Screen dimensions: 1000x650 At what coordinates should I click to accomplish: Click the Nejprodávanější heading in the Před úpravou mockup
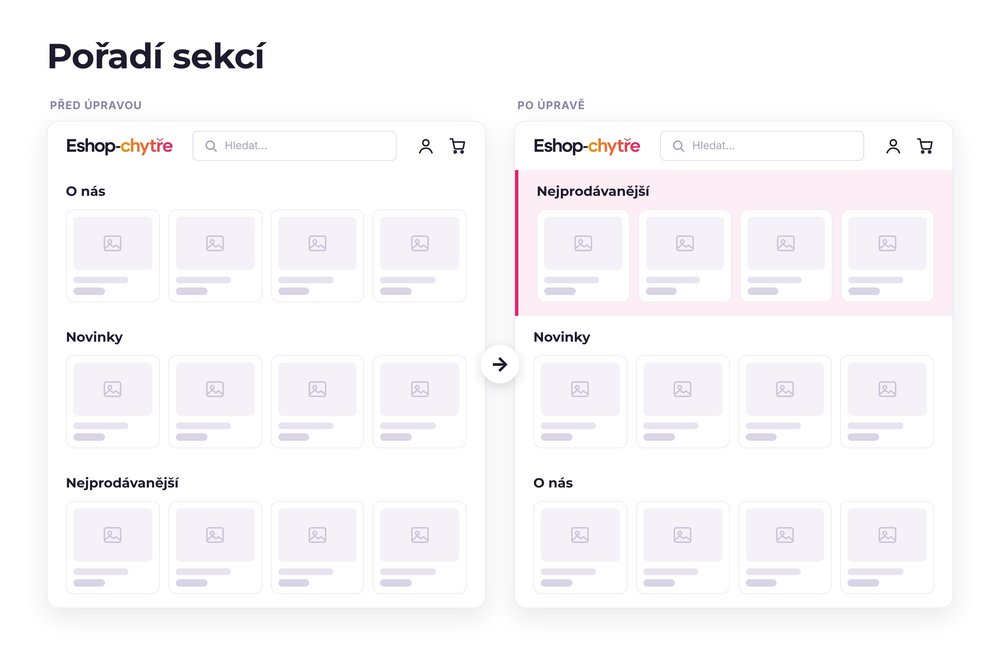tap(122, 483)
